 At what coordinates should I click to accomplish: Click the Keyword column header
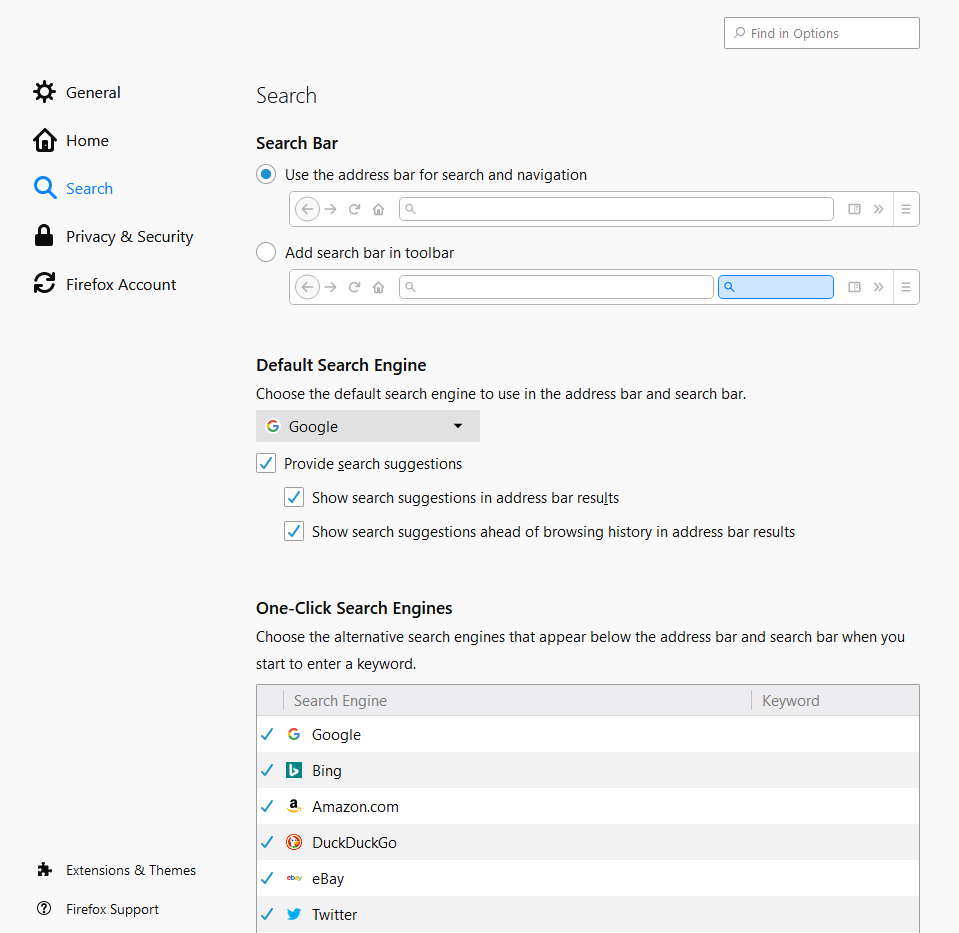click(835, 701)
